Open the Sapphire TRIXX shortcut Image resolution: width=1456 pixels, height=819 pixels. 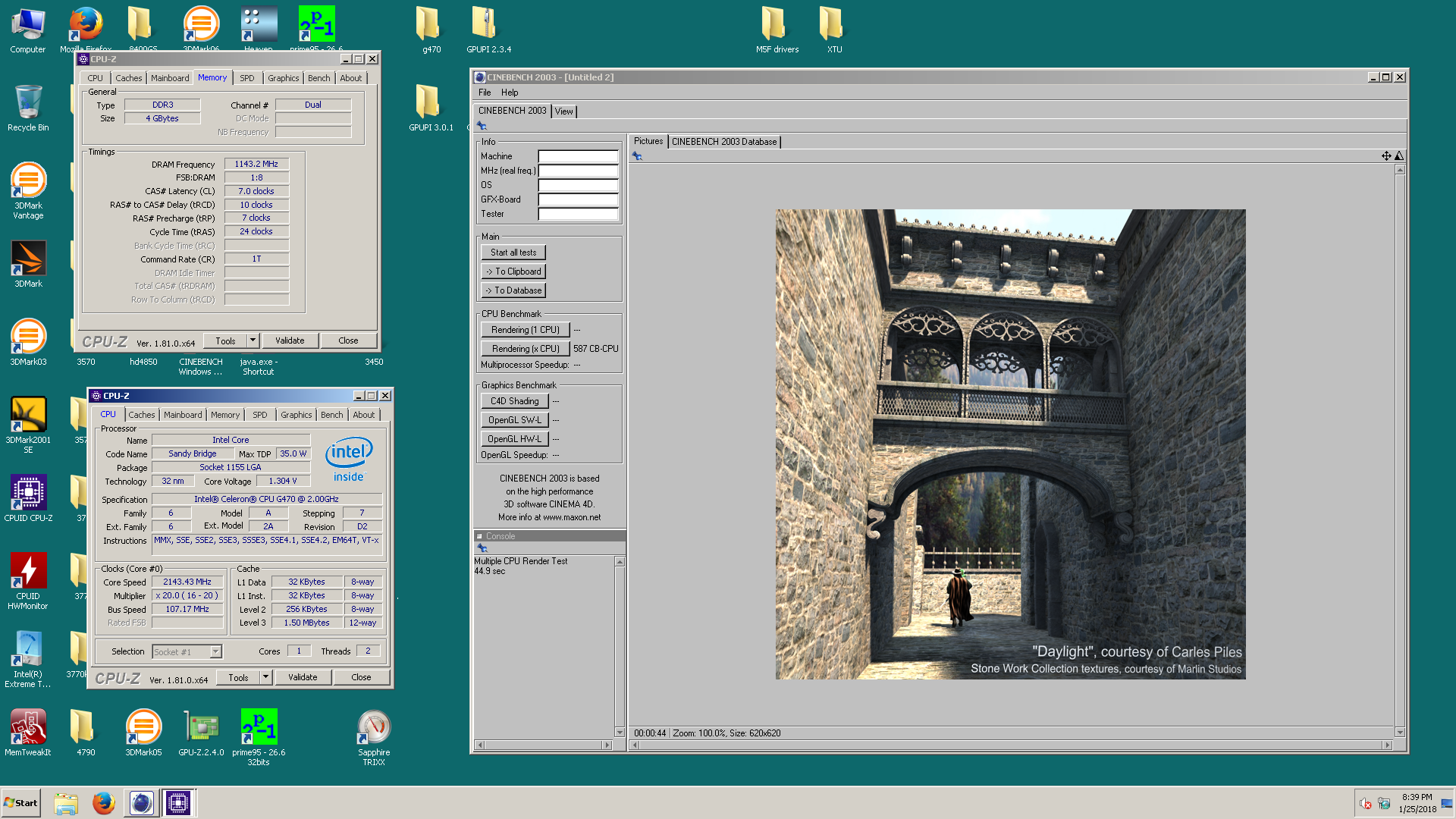click(374, 737)
